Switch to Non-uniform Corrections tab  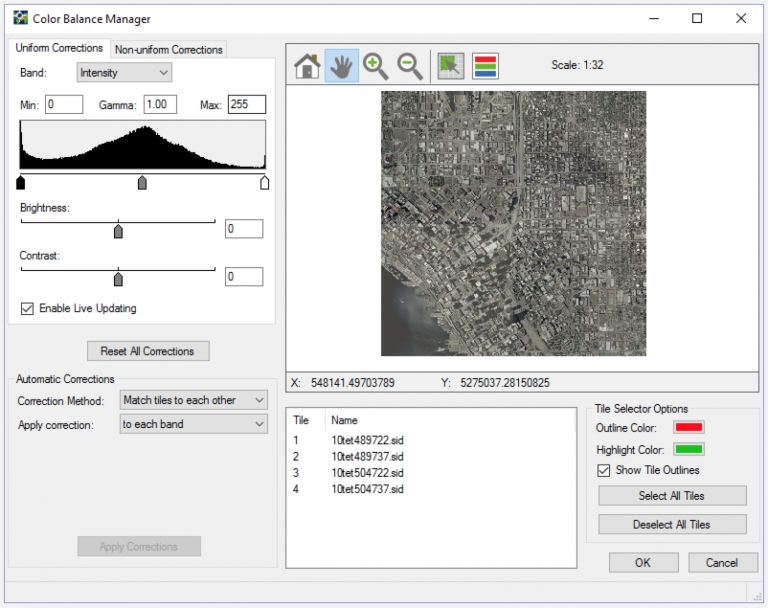(168, 49)
